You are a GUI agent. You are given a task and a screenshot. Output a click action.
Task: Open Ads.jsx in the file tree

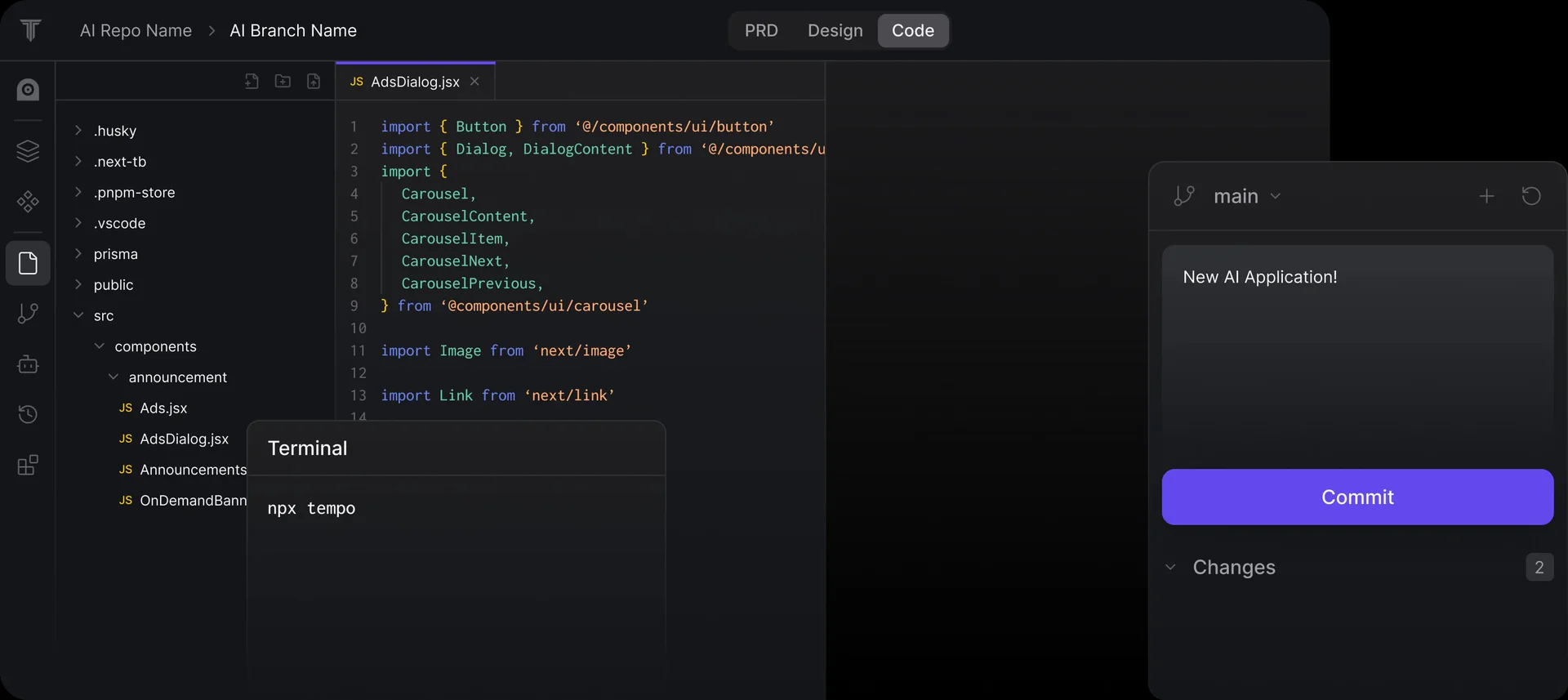point(163,408)
